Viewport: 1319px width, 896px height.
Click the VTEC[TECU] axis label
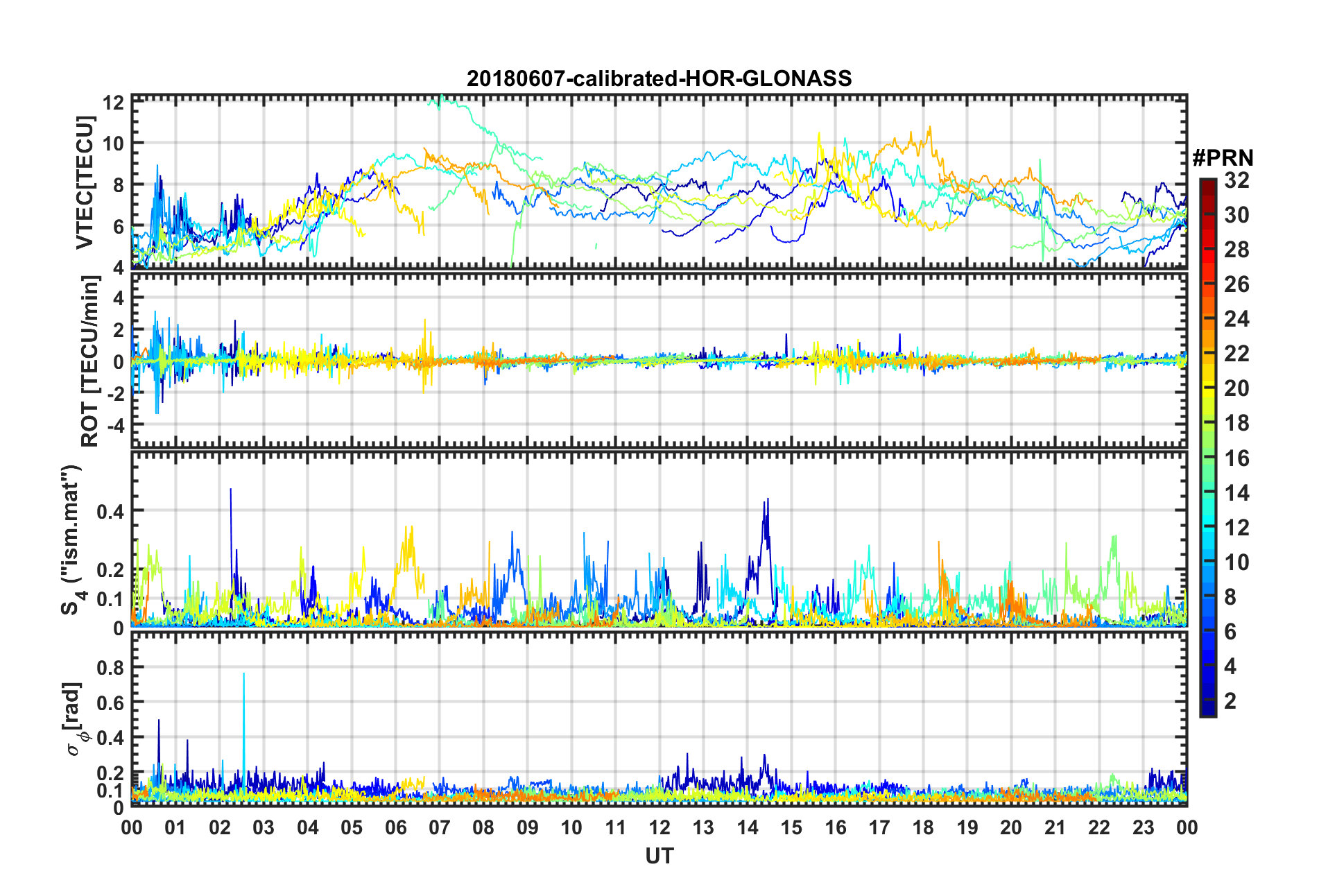[x=85, y=182]
